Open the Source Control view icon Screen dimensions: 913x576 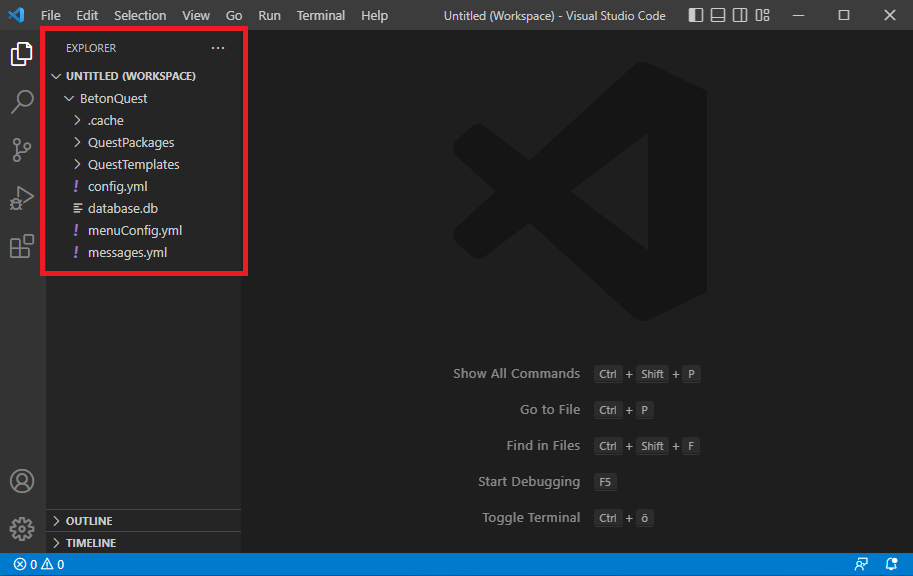click(x=22, y=150)
